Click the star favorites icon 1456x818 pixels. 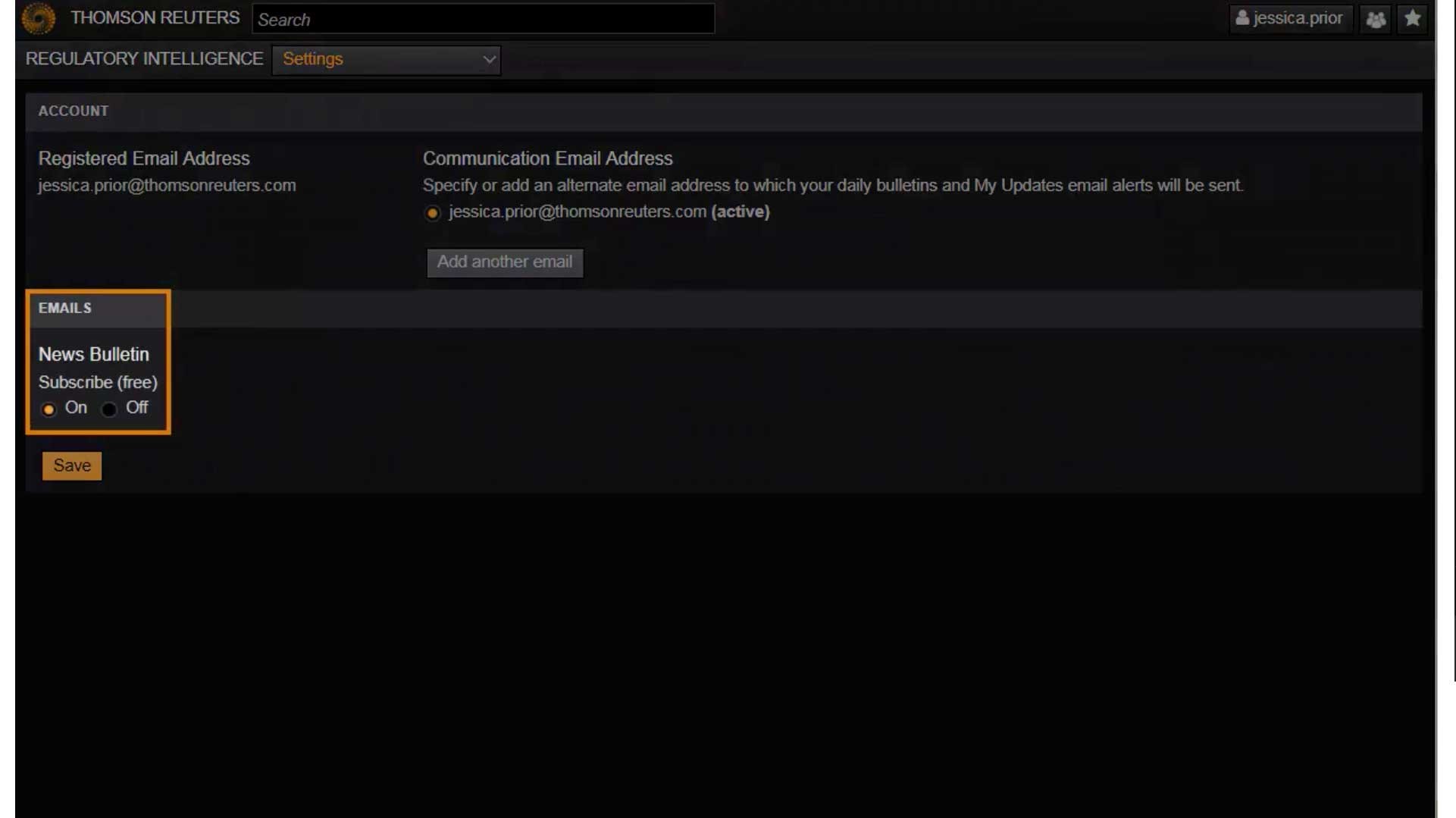[1412, 18]
